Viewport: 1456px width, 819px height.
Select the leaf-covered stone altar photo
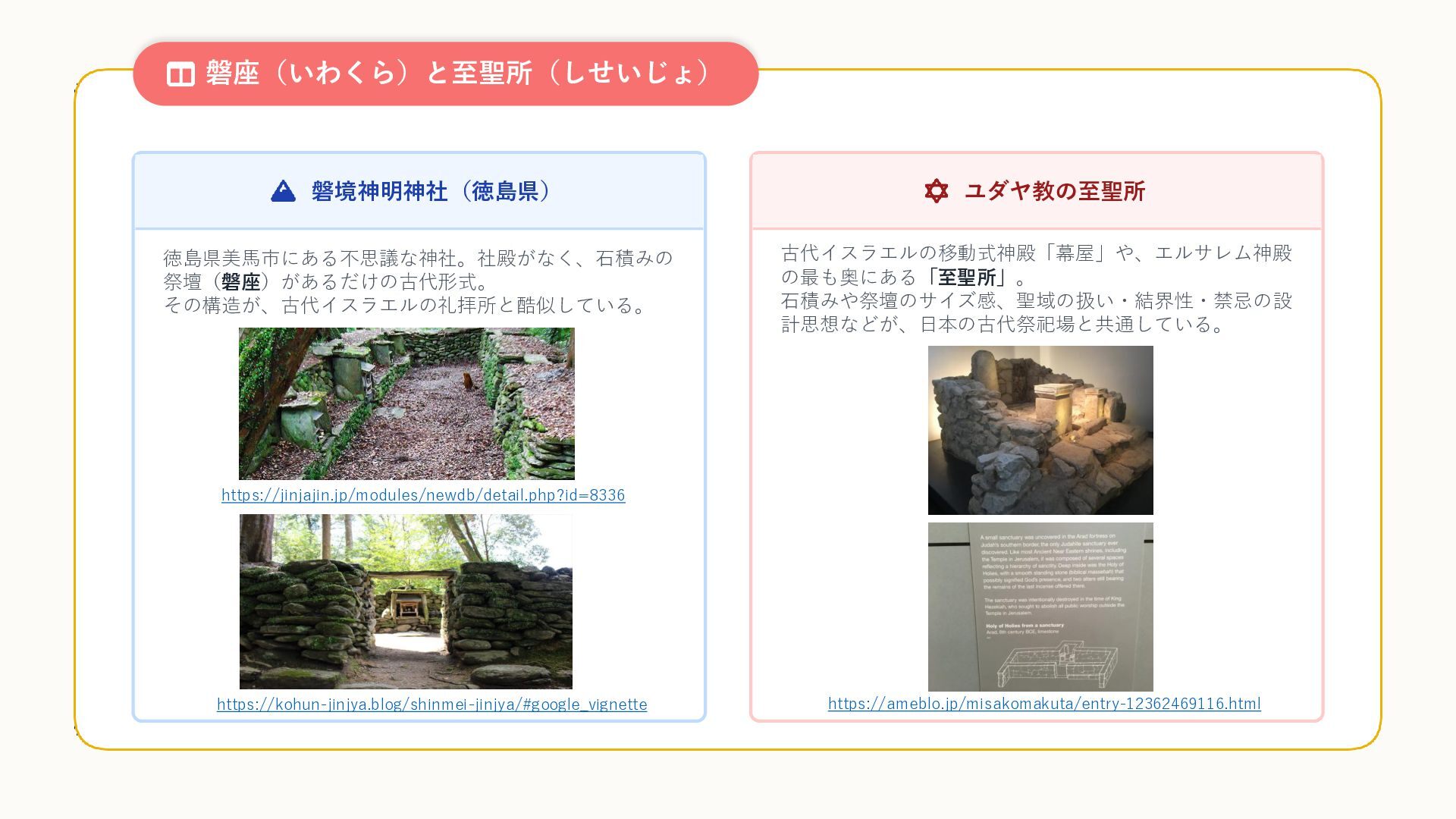[x=406, y=403]
